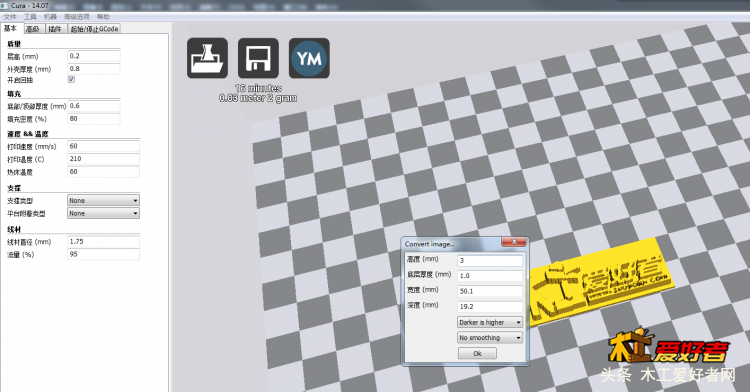Click the Load model file icon

pos(207,58)
